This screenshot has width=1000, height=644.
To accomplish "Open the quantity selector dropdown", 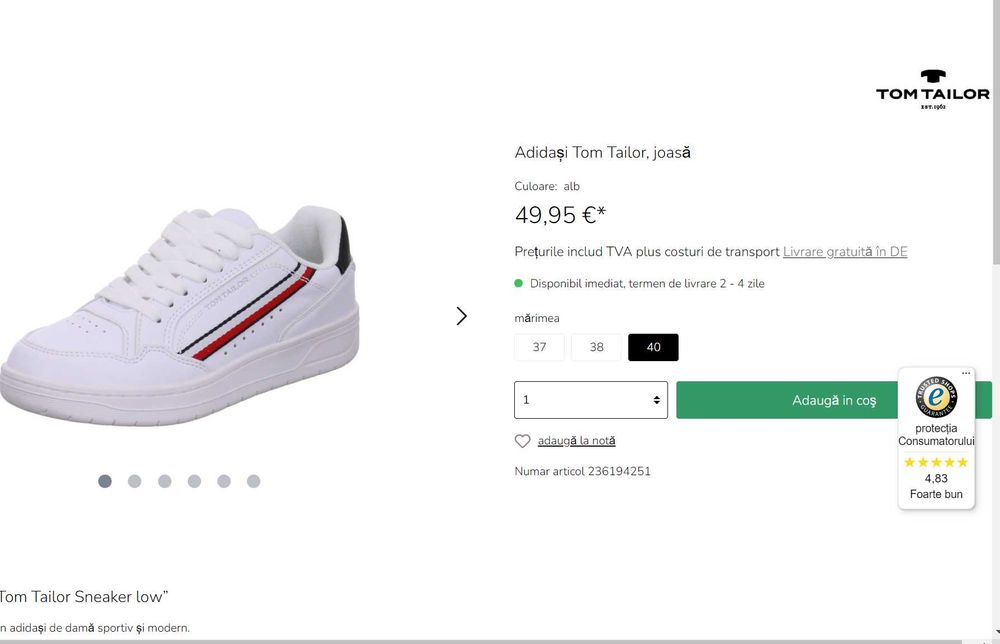I will 591,400.
